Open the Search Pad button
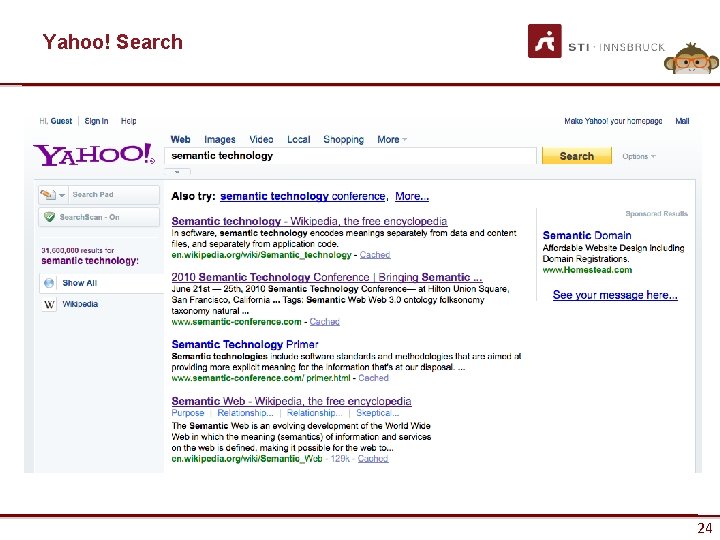The height and width of the screenshot is (540, 720). click(x=99, y=195)
